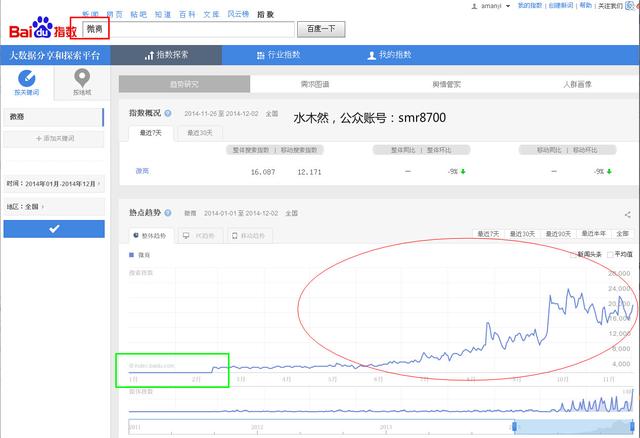Screen dimensions: 640x438
Task: Select the 移动趋势 chart tab
Action: point(250,236)
